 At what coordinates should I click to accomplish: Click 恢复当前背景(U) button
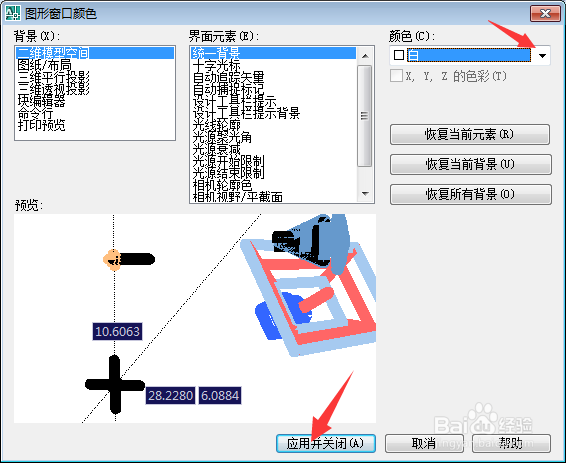pos(471,165)
